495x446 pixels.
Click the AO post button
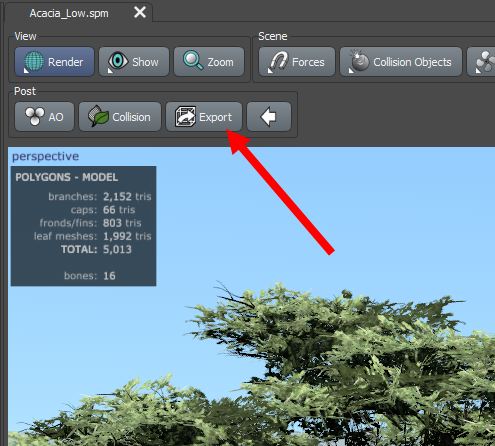click(x=44, y=117)
